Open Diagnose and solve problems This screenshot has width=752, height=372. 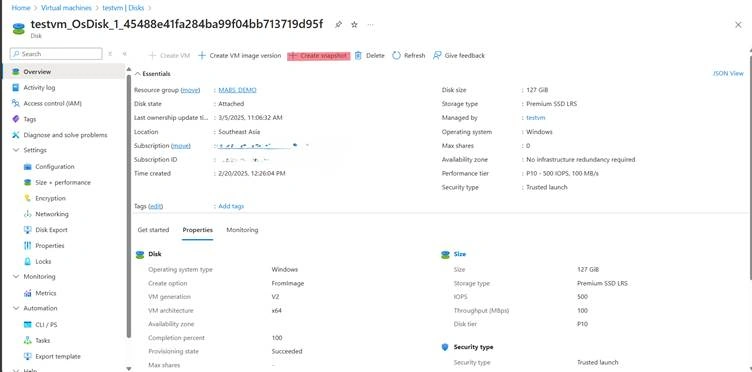[65, 135]
